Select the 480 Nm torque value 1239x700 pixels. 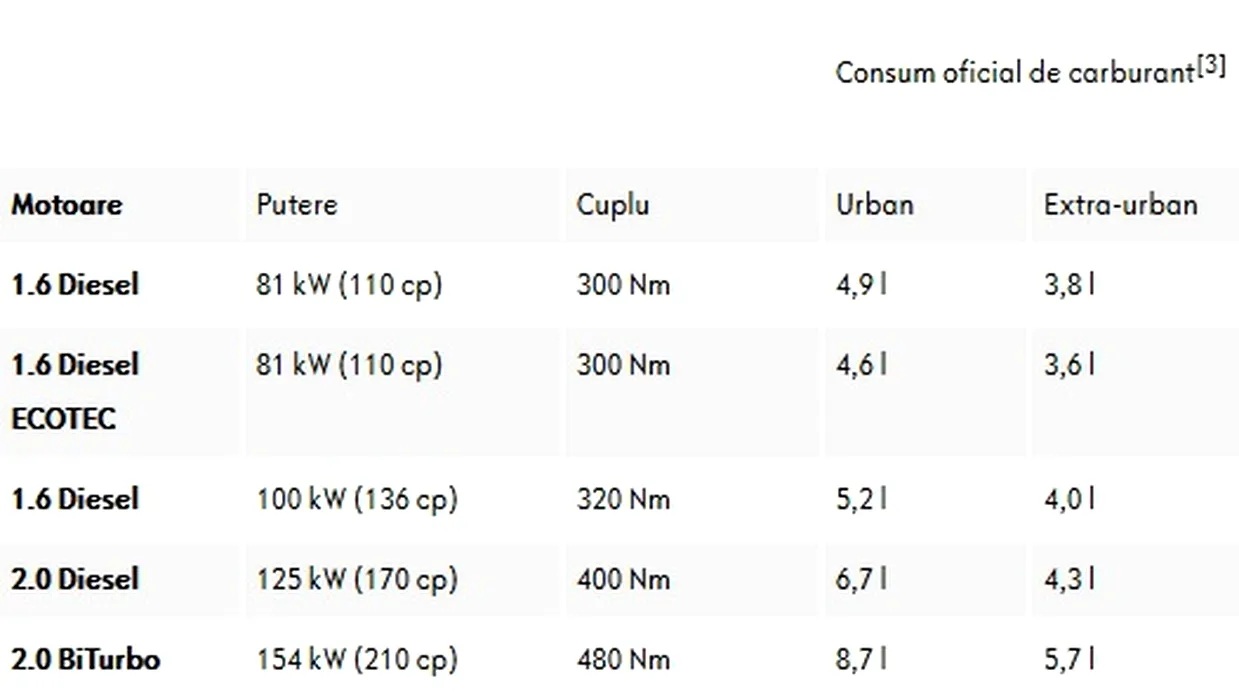(623, 660)
